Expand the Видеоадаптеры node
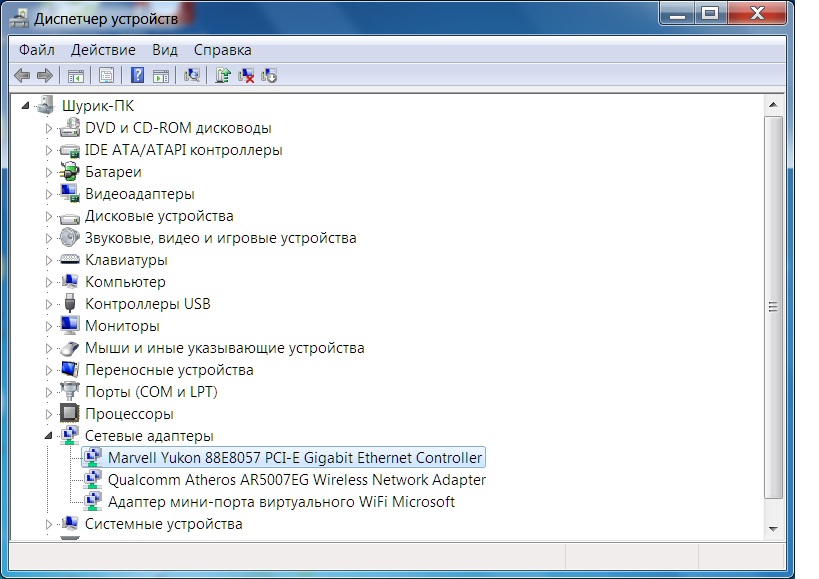 48,194
